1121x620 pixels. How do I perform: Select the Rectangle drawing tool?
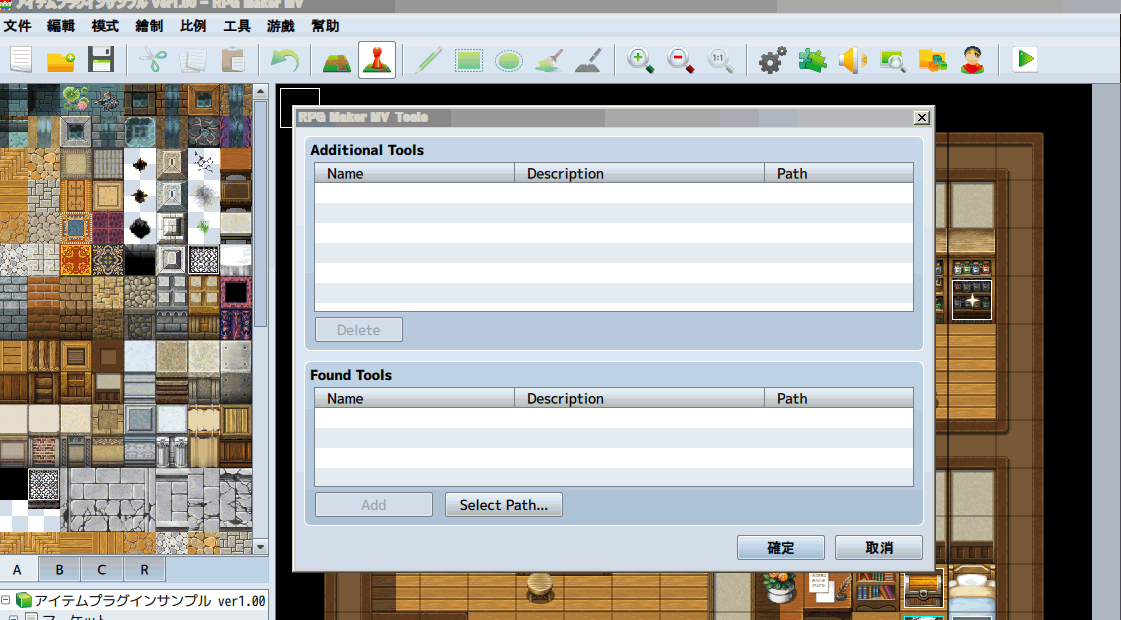468,59
